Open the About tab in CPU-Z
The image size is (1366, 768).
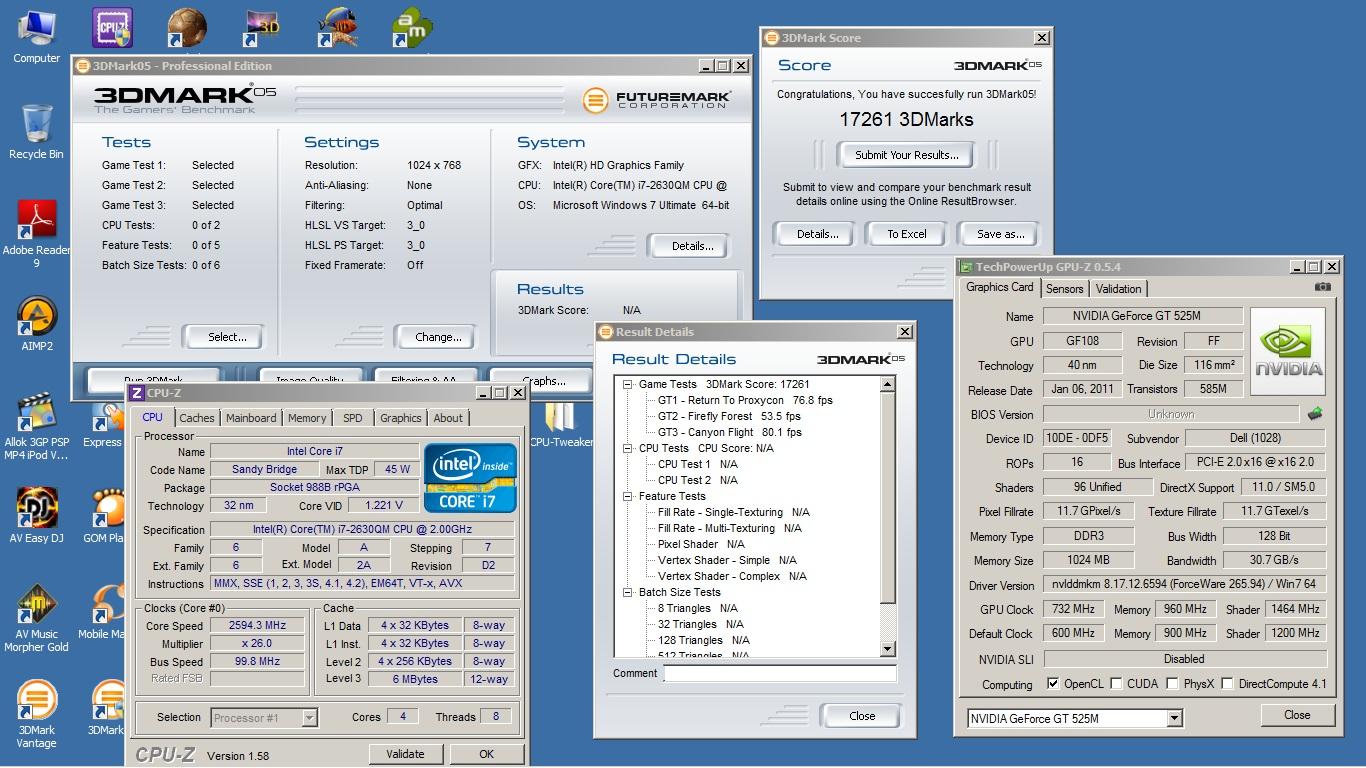(x=448, y=418)
